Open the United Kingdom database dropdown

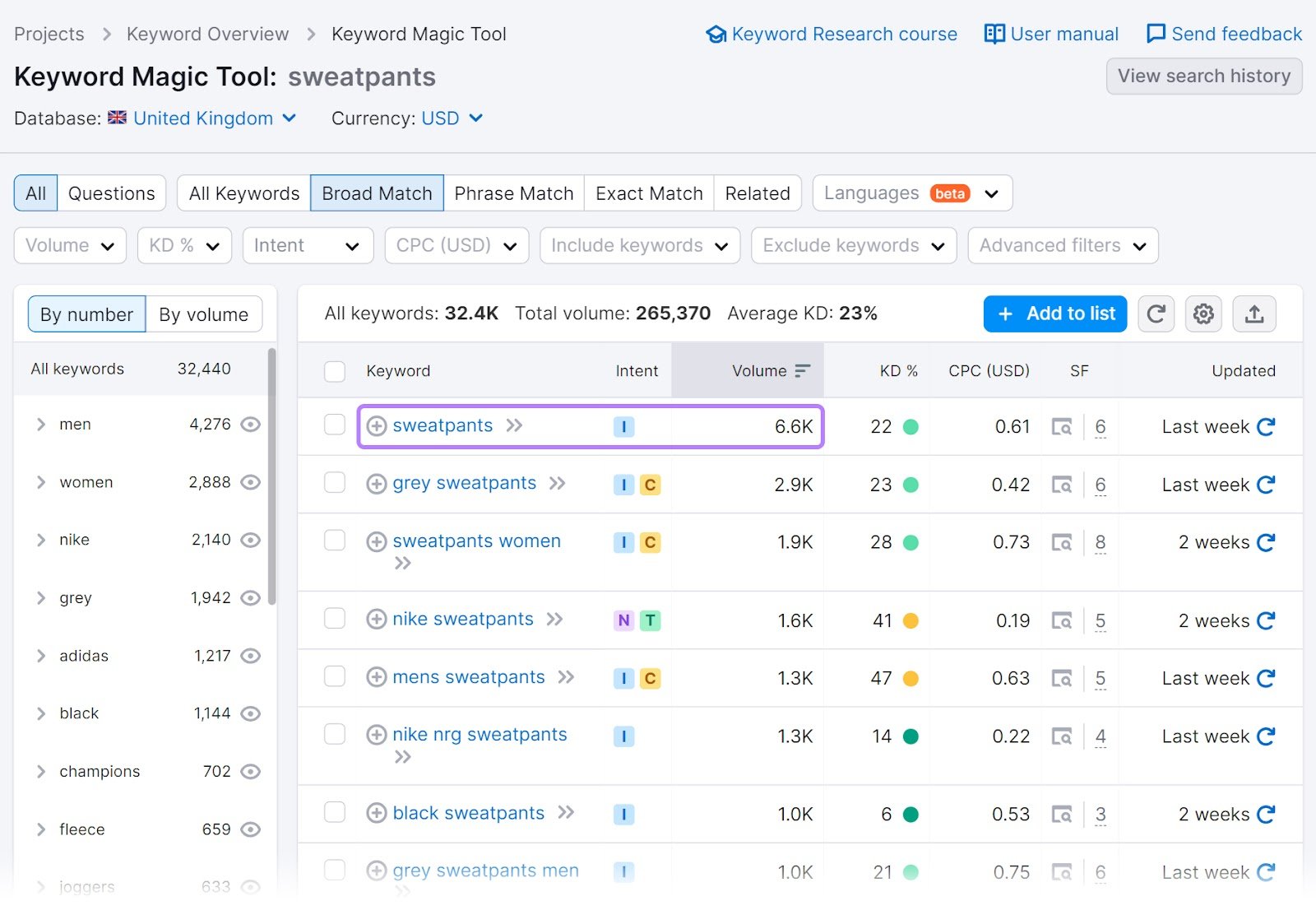(x=202, y=118)
